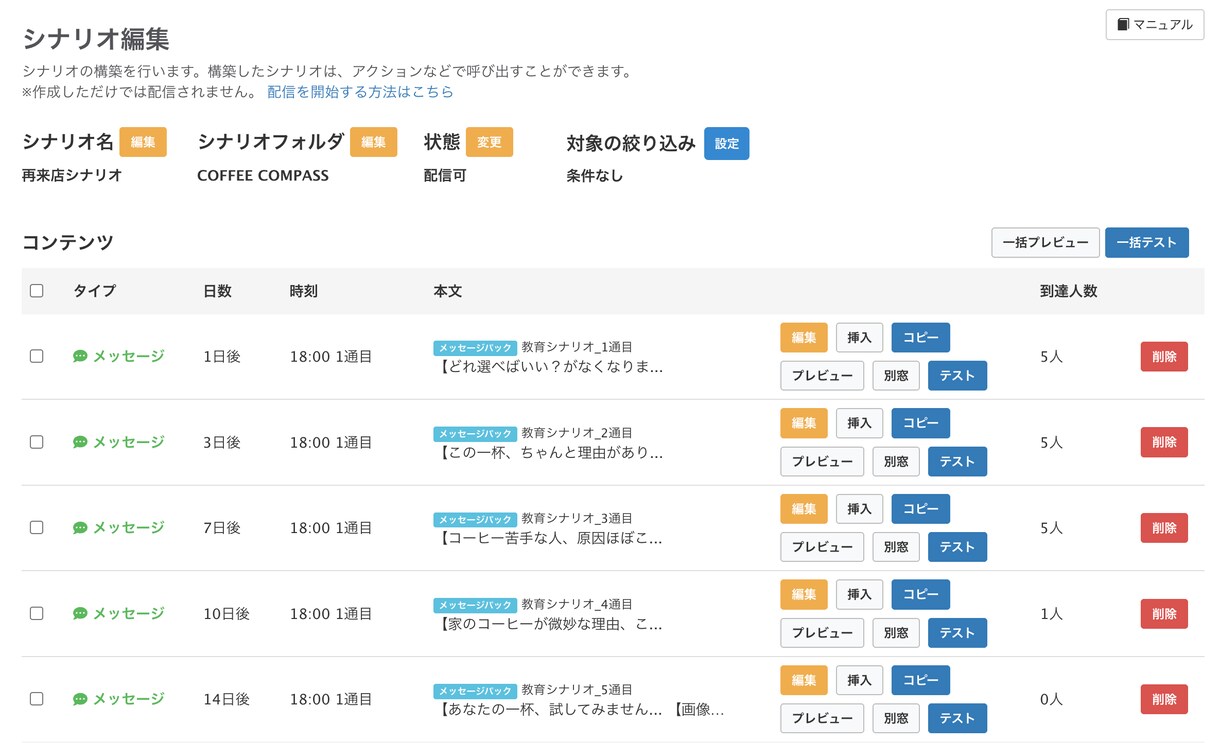The height and width of the screenshot is (743, 1220).
Task: Click プレビュー for 教育シナリオ_1通目
Action: [x=822, y=376]
